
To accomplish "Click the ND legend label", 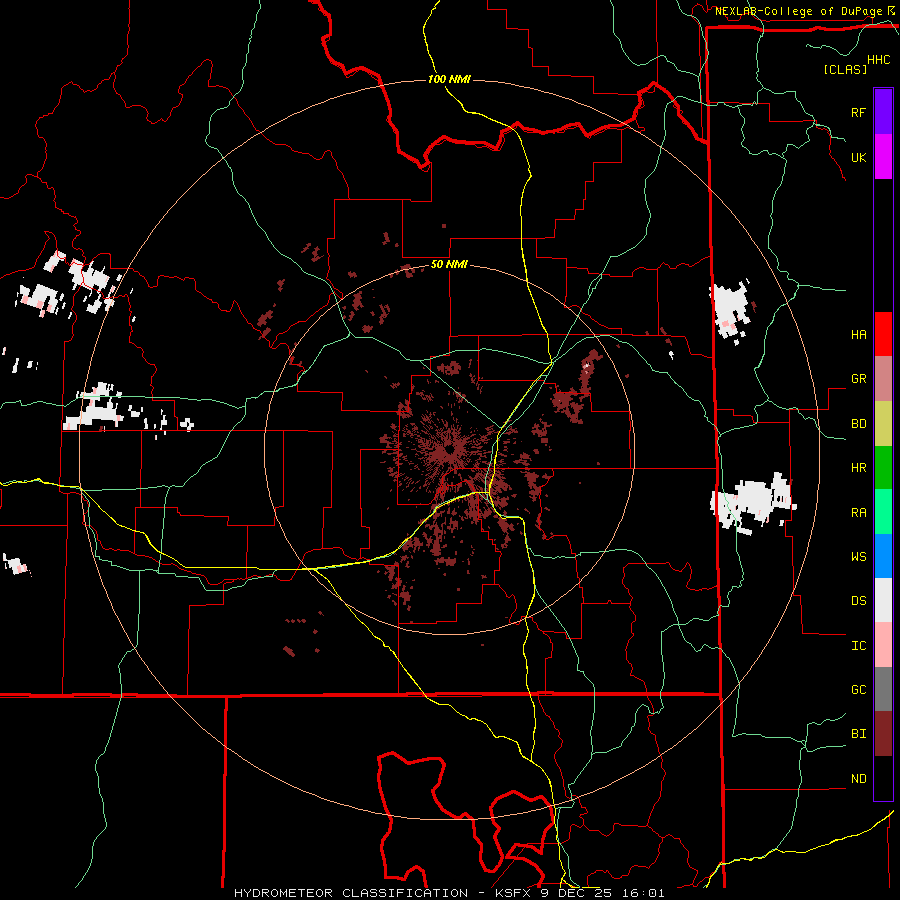I will (858, 779).
